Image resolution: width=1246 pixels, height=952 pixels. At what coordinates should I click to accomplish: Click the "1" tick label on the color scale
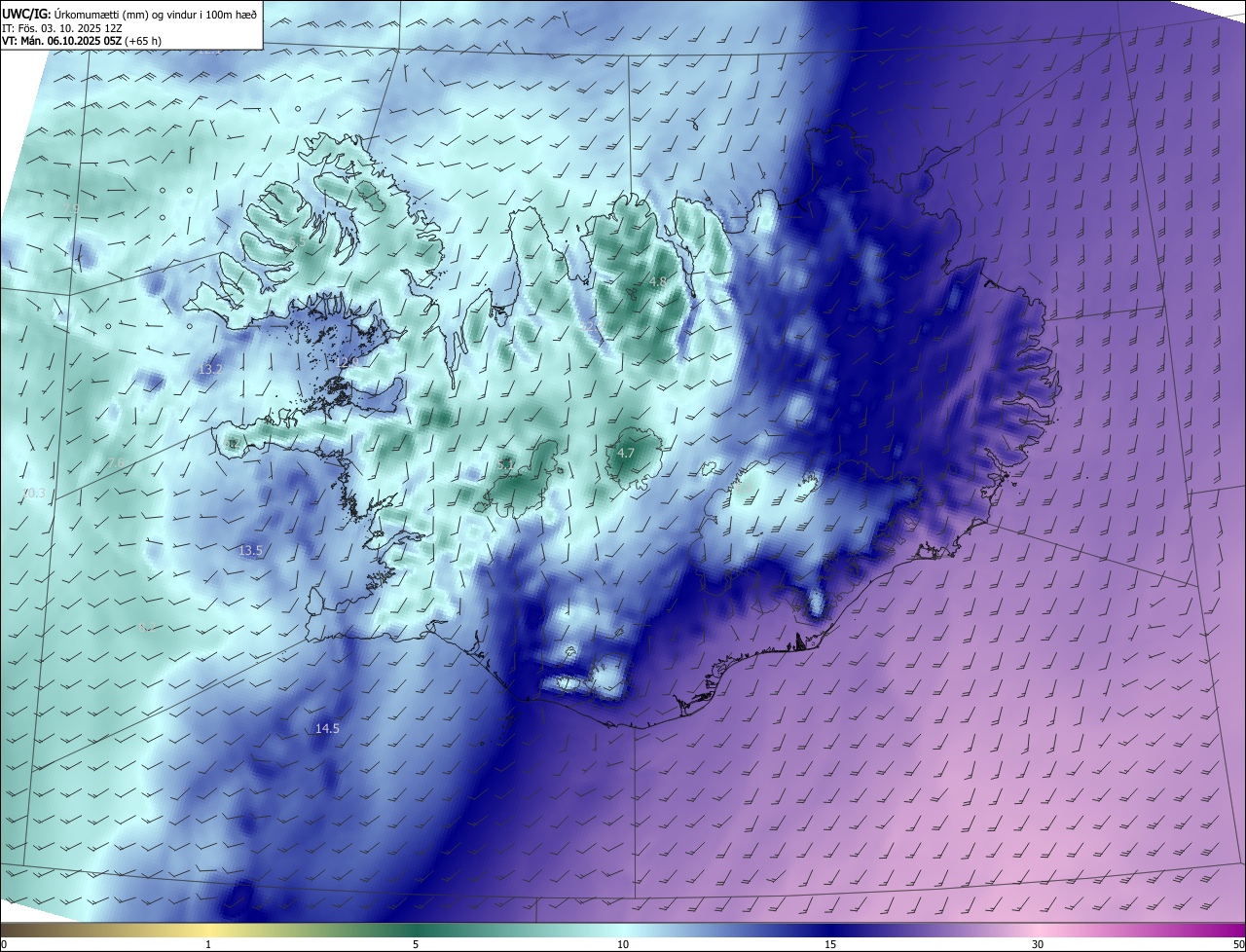coord(208,944)
